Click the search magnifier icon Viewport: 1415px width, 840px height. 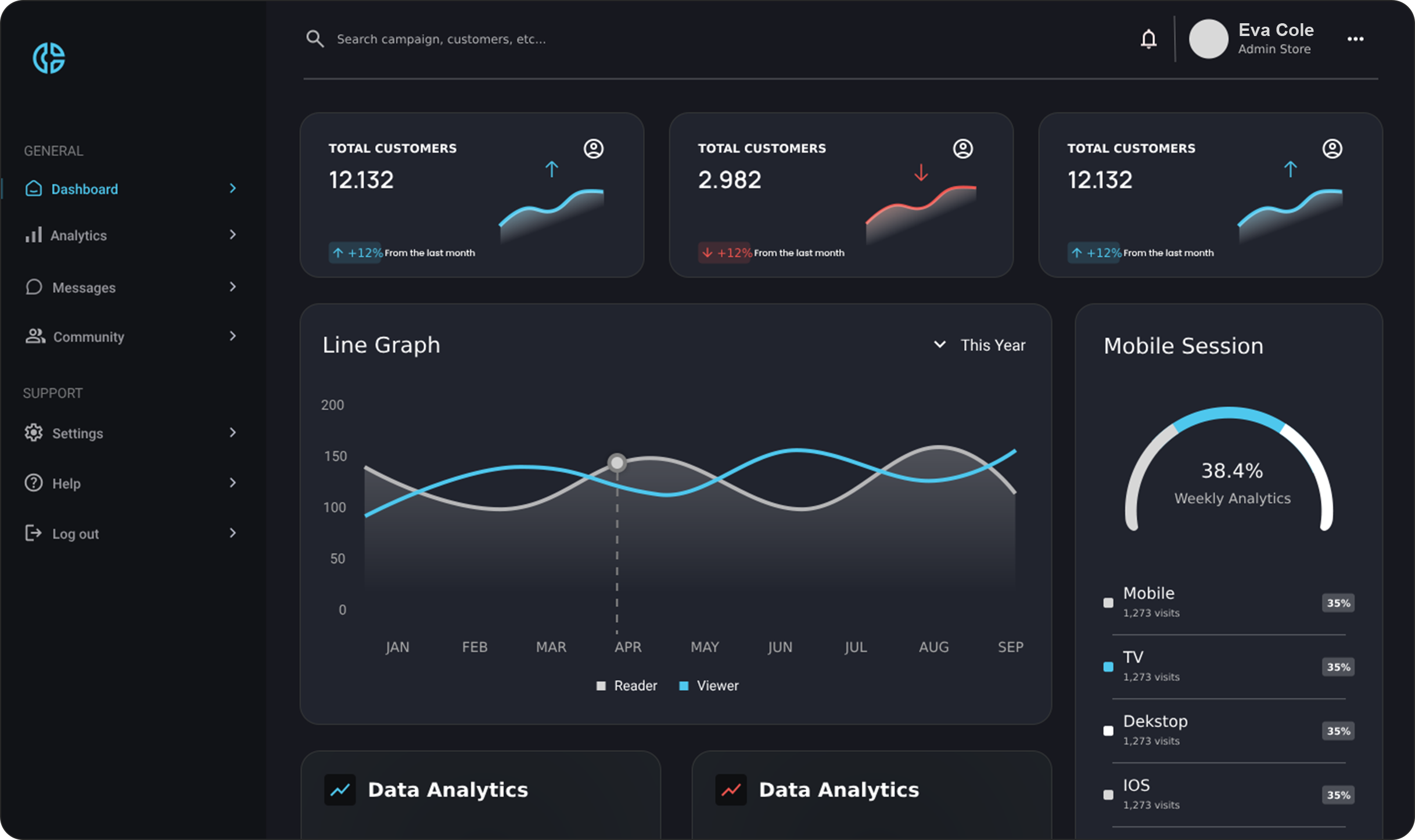point(315,39)
